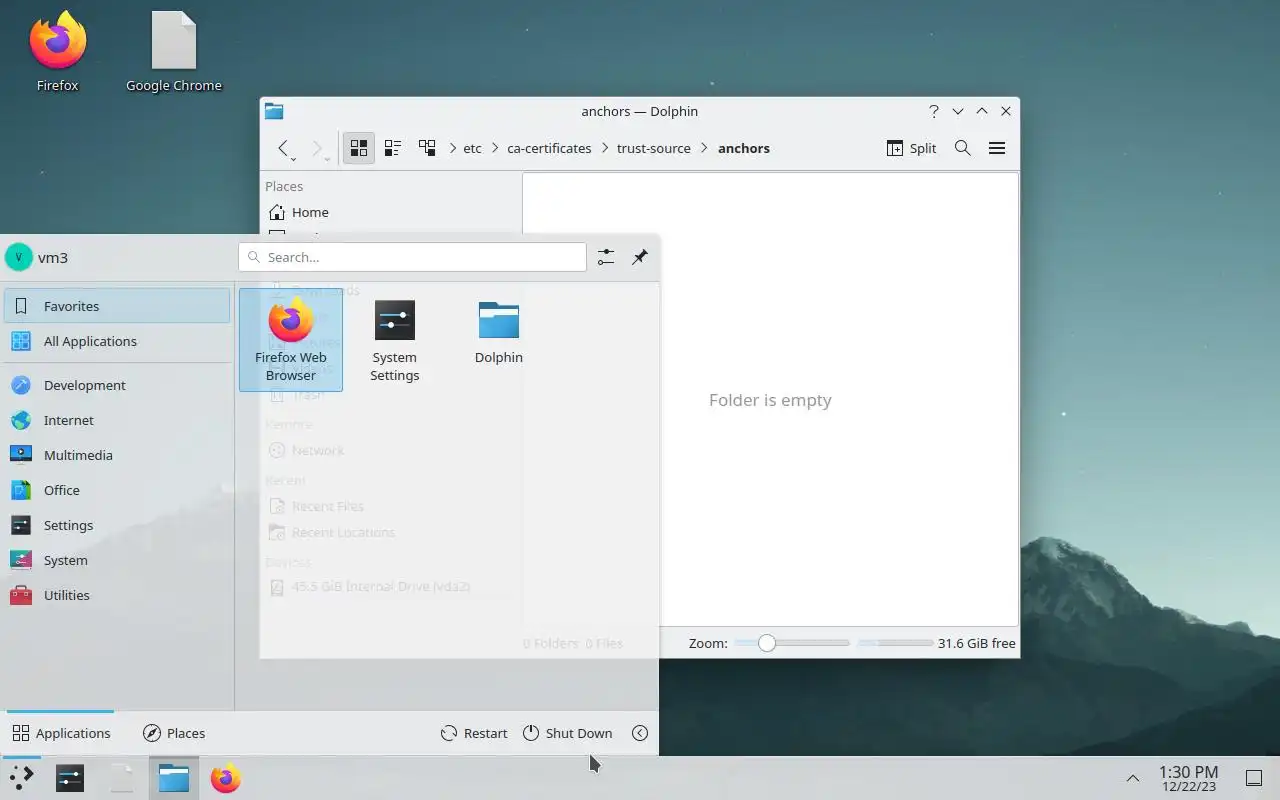Open Firefox from the taskbar

(225, 778)
